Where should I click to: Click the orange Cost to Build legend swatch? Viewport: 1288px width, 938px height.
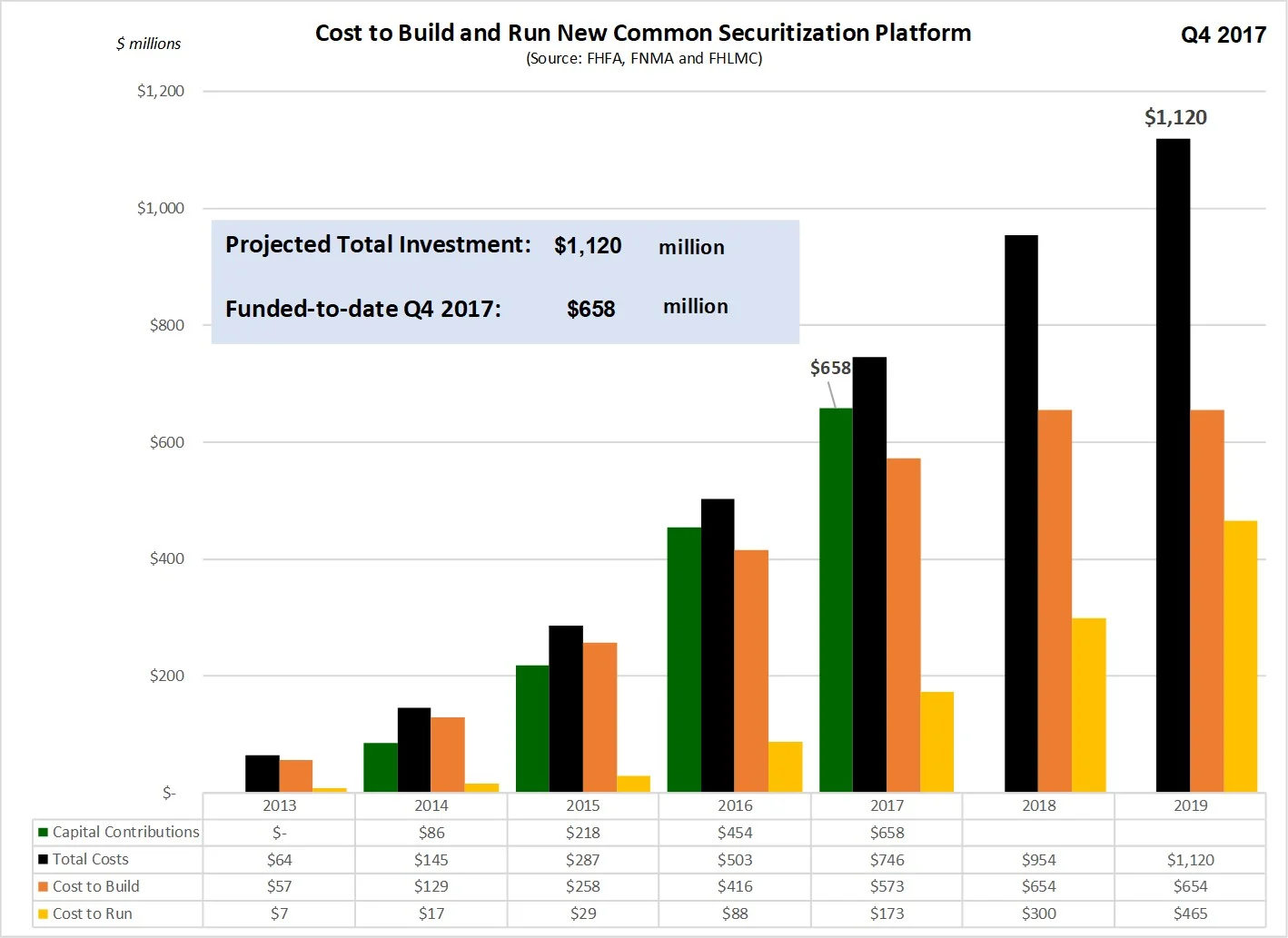tap(43, 886)
